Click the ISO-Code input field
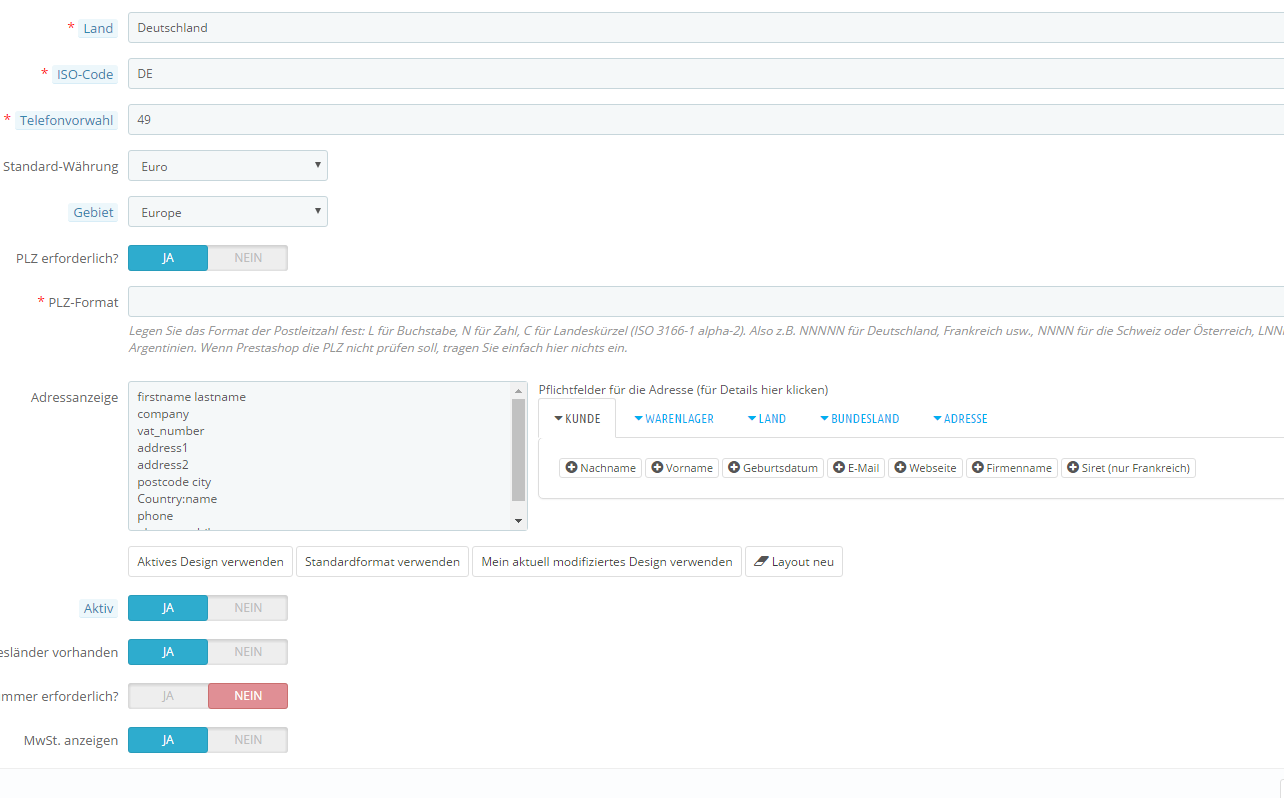Screen dimensions: 1284x798 point(706,74)
